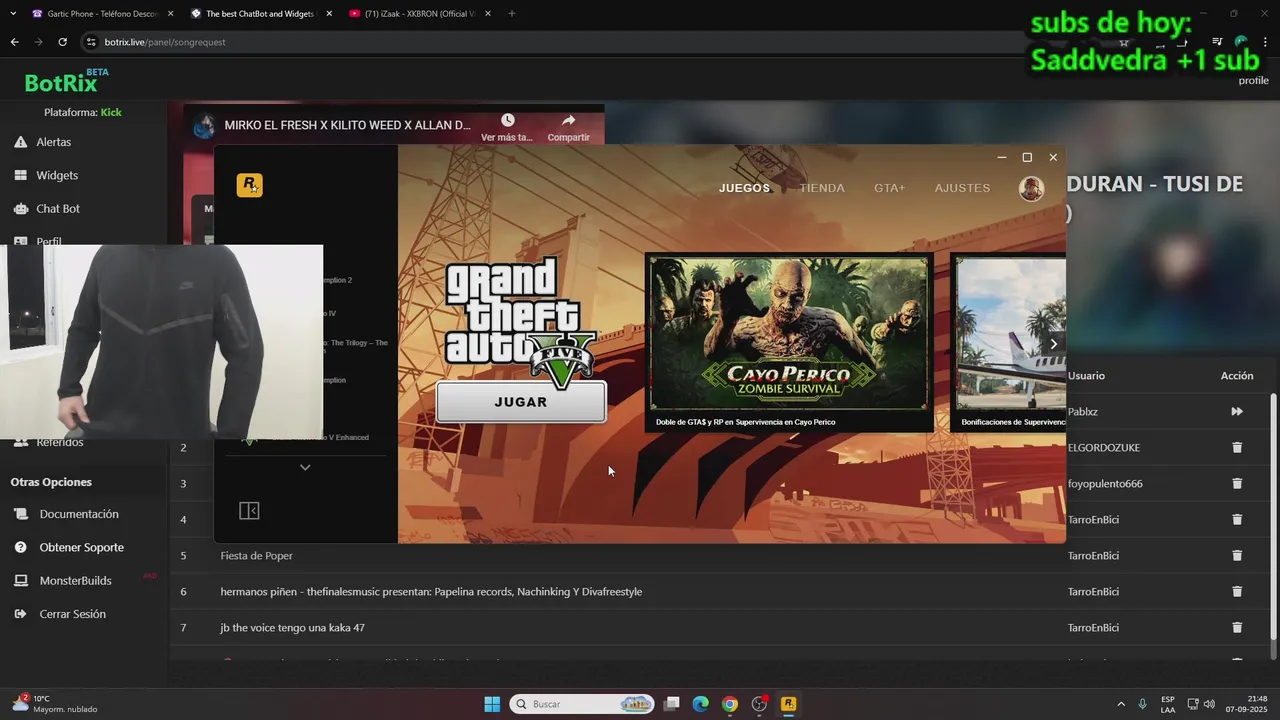The image size is (1280, 720).
Task: Show hidden system tray icons
Action: click(1120, 704)
